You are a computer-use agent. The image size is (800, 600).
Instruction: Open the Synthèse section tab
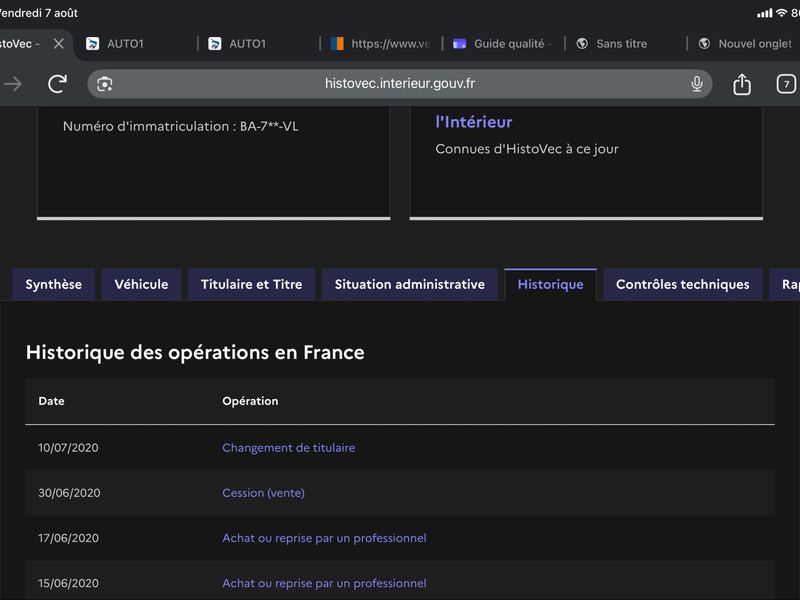54,284
